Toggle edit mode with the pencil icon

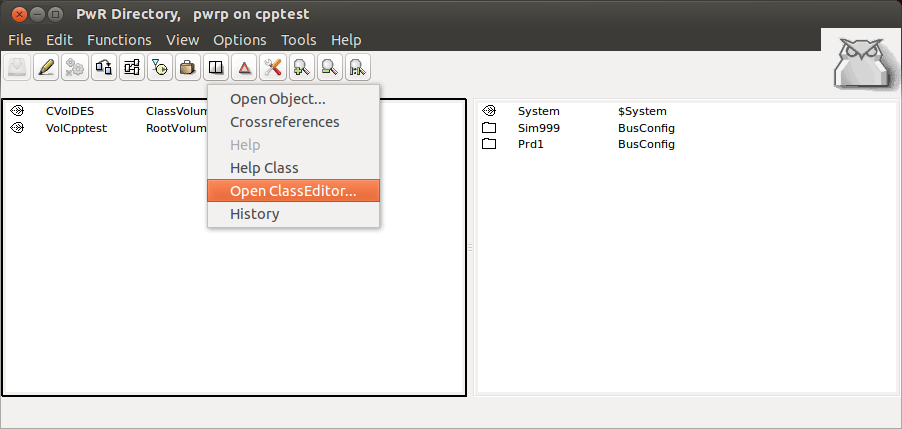(x=46, y=68)
